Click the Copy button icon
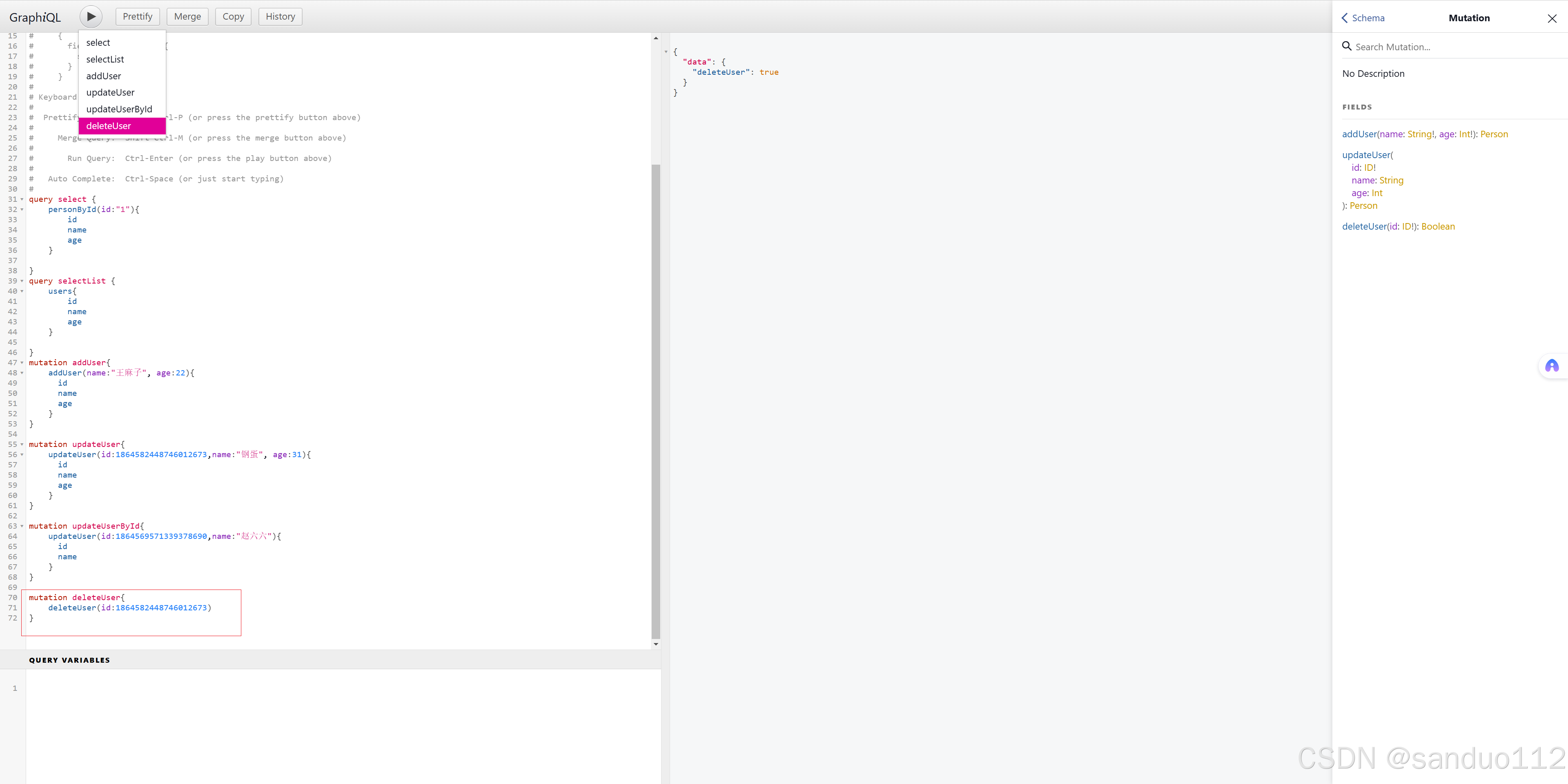This screenshot has height=784, width=1568. 231,16
